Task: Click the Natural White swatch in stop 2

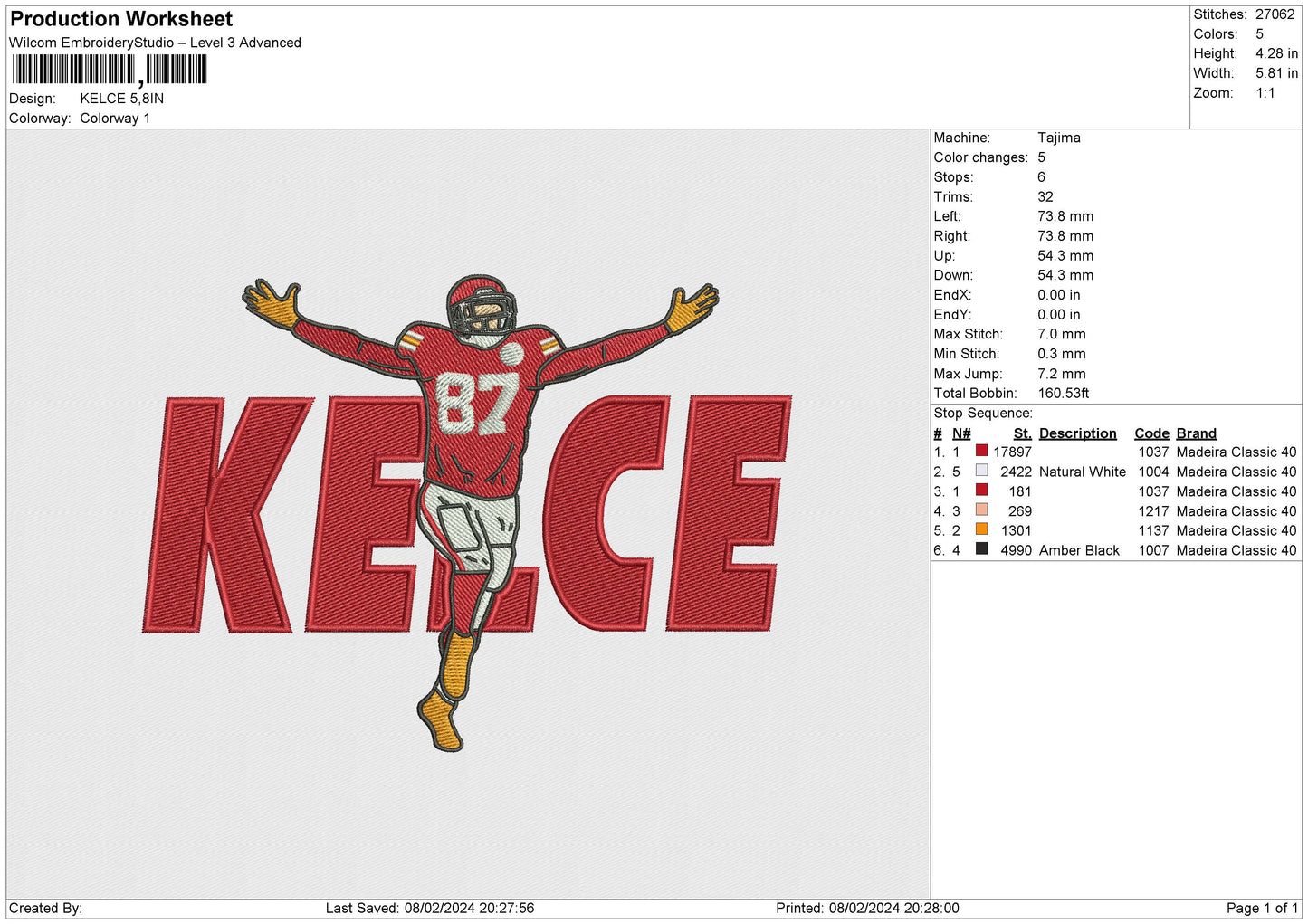Action: tap(981, 471)
